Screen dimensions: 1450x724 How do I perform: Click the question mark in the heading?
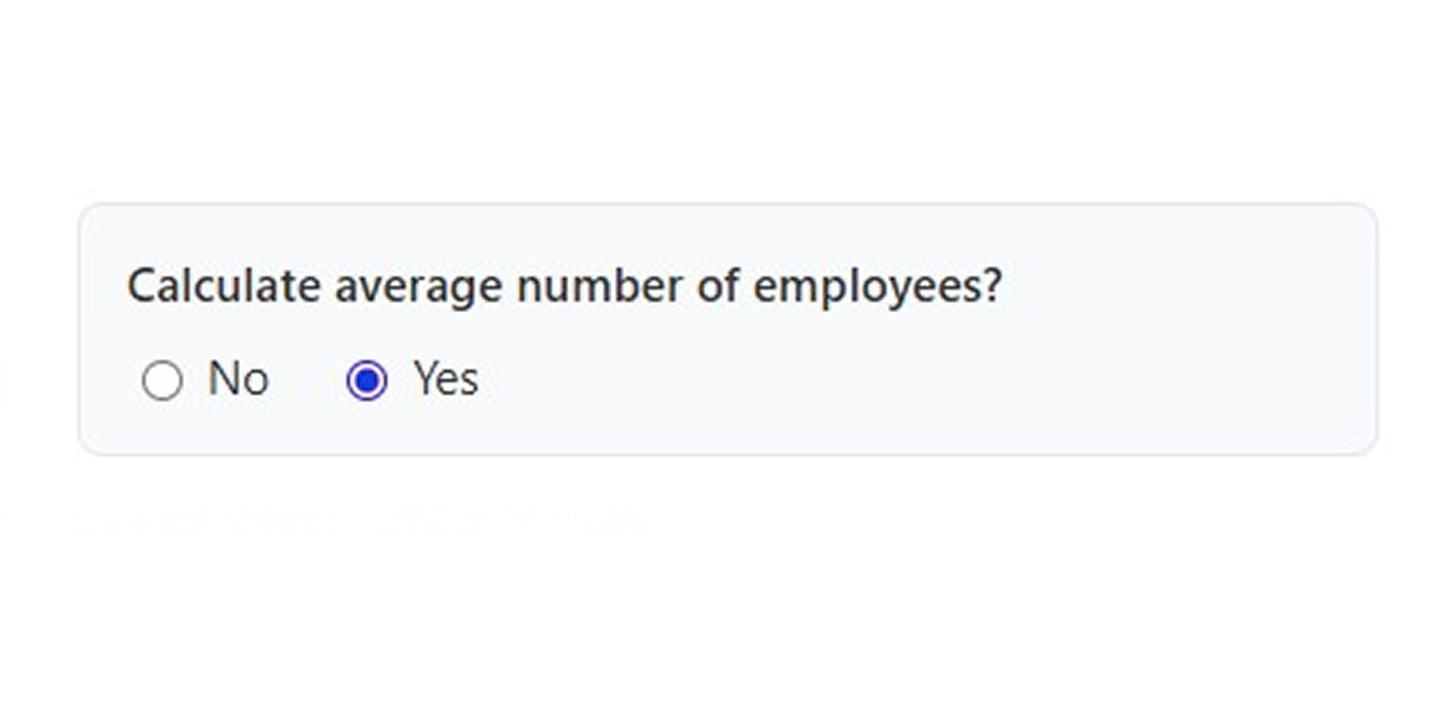[994, 285]
